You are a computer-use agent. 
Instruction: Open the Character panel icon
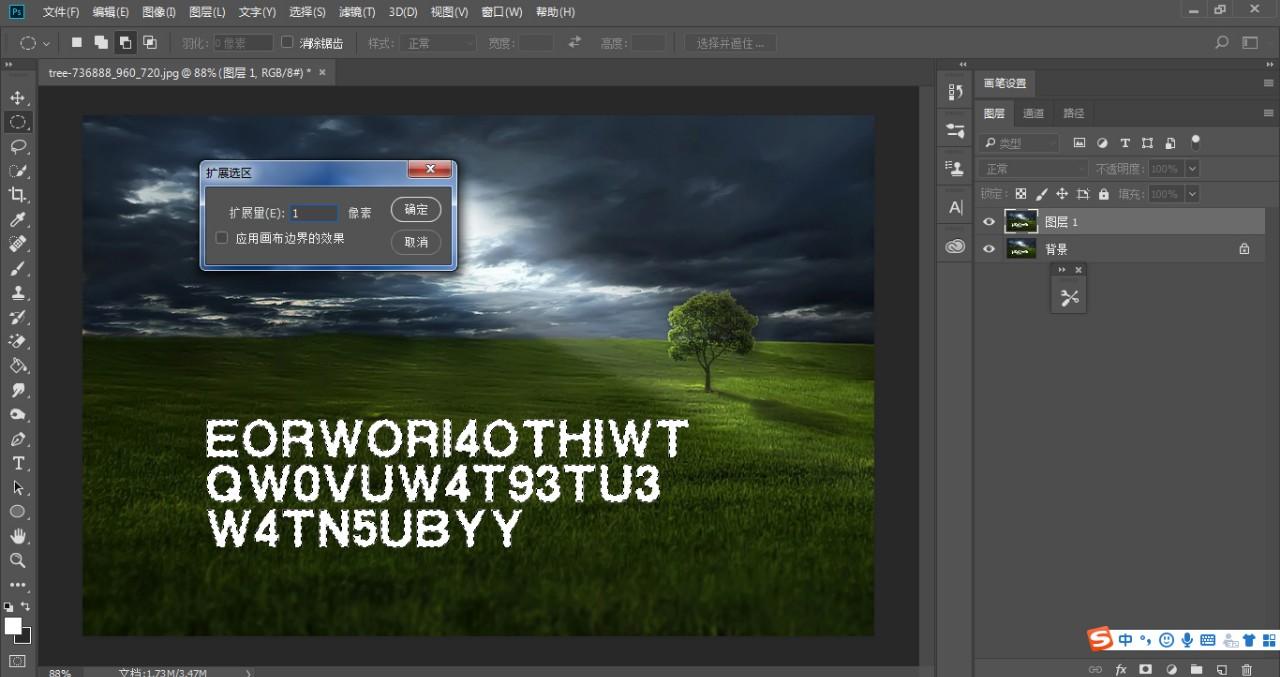coord(955,207)
